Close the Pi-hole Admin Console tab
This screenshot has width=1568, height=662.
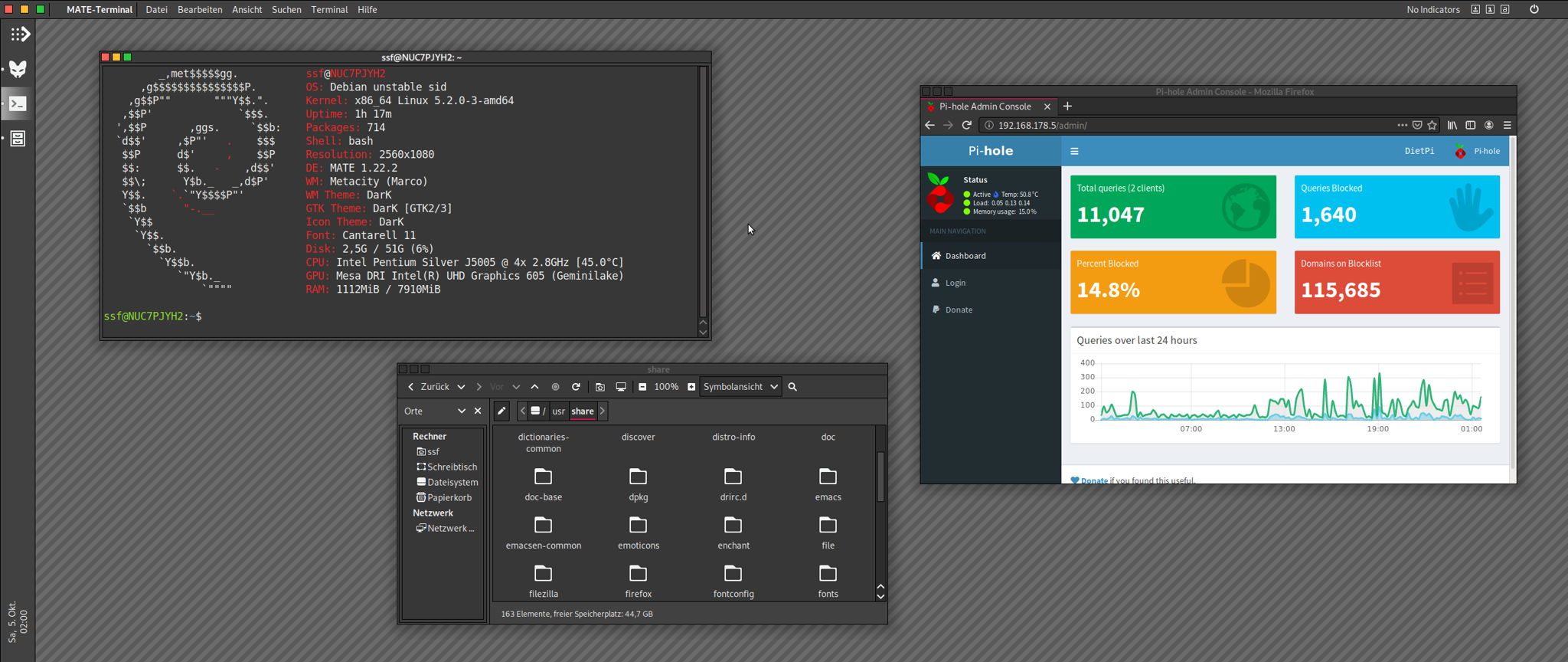coord(1047,107)
